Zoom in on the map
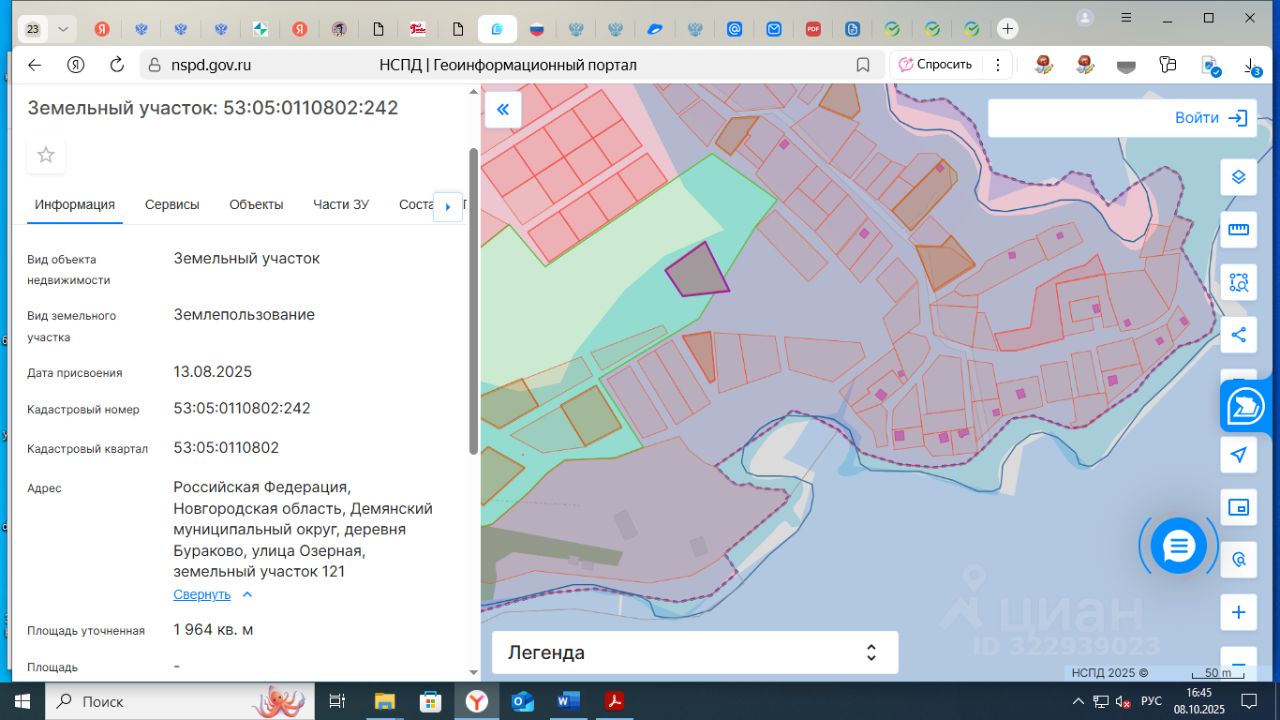The height and width of the screenshot is (720, 1280). (1238, 612)
